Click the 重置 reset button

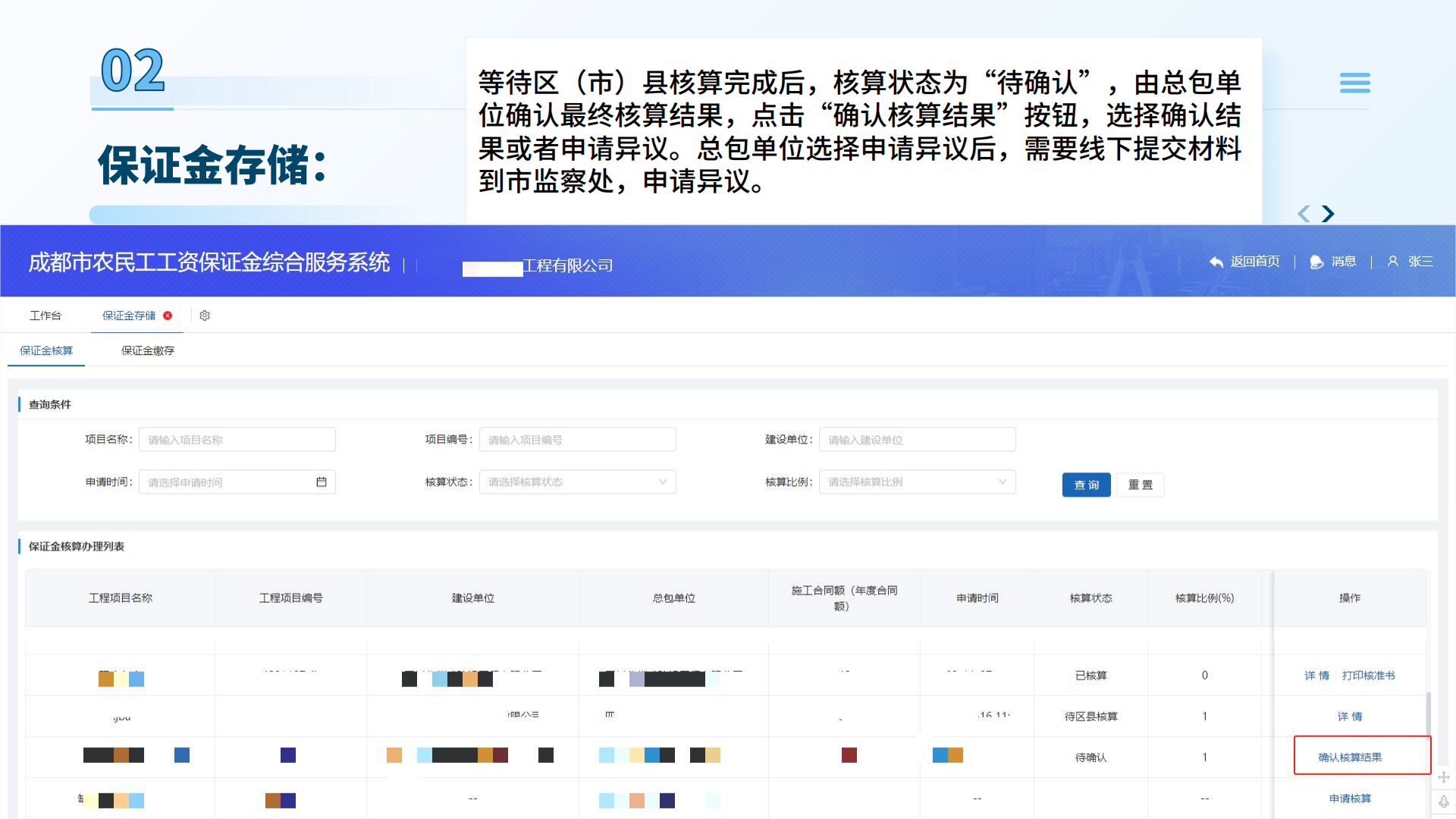(x=1141, y=485)
